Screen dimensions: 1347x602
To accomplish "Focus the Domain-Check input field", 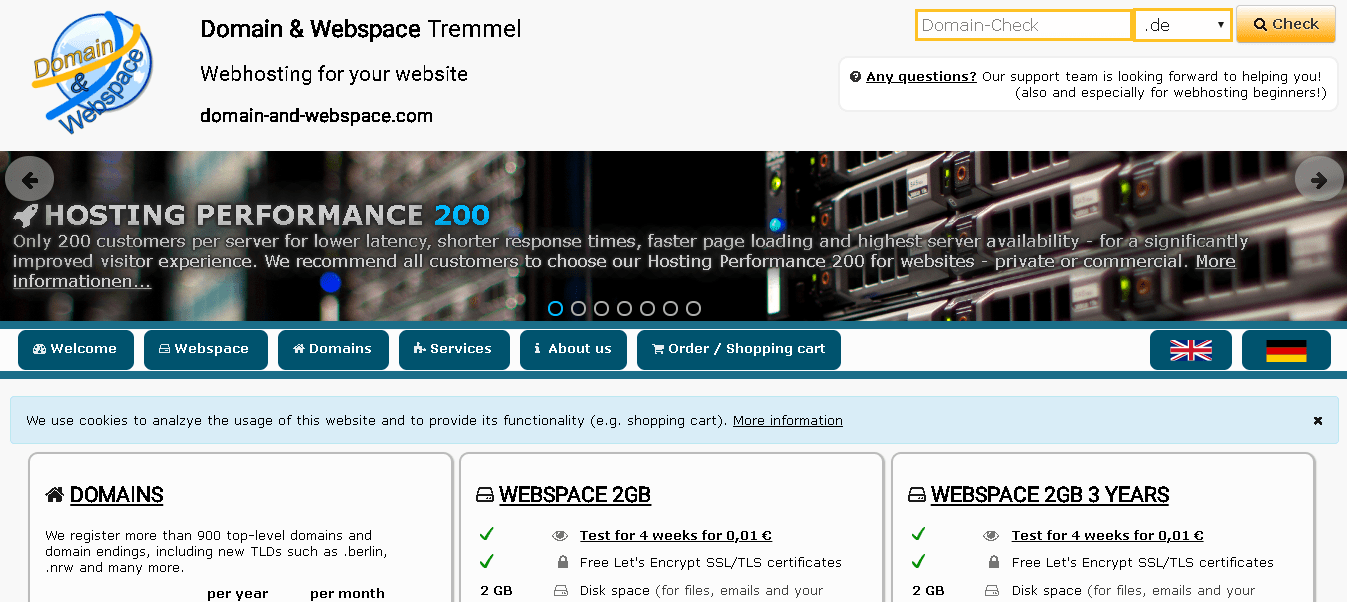I will pos(1024,25).
